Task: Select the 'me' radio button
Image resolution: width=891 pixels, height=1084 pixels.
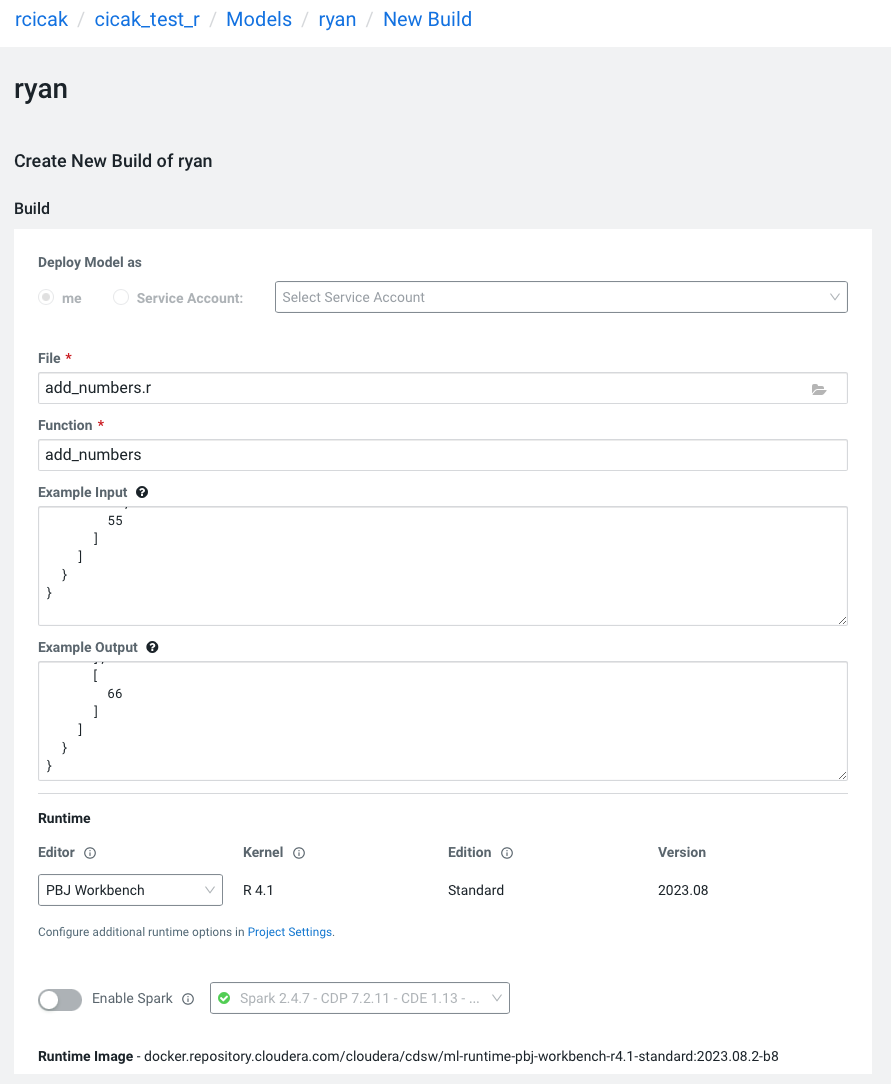Action: [45, 297]
